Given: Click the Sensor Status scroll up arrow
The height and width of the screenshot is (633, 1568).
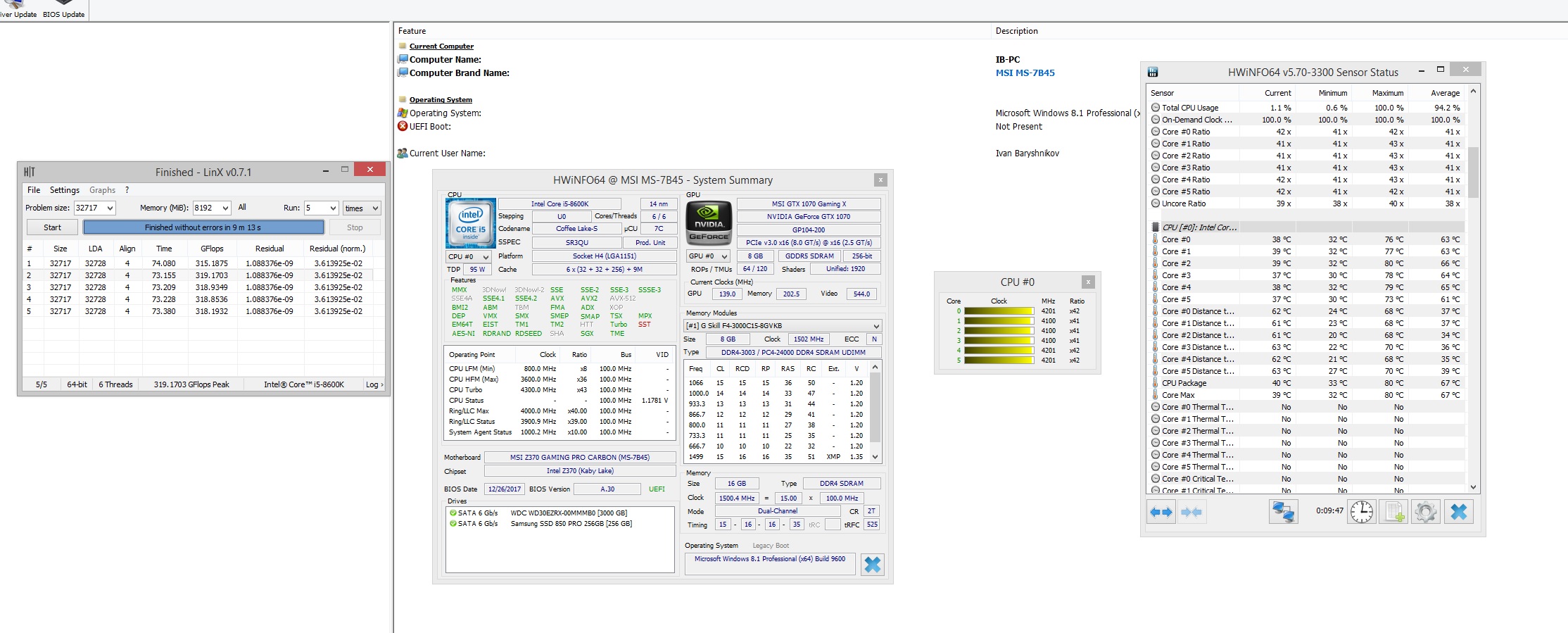Looking at the screenshot, I should click(x=1473, y=92).
